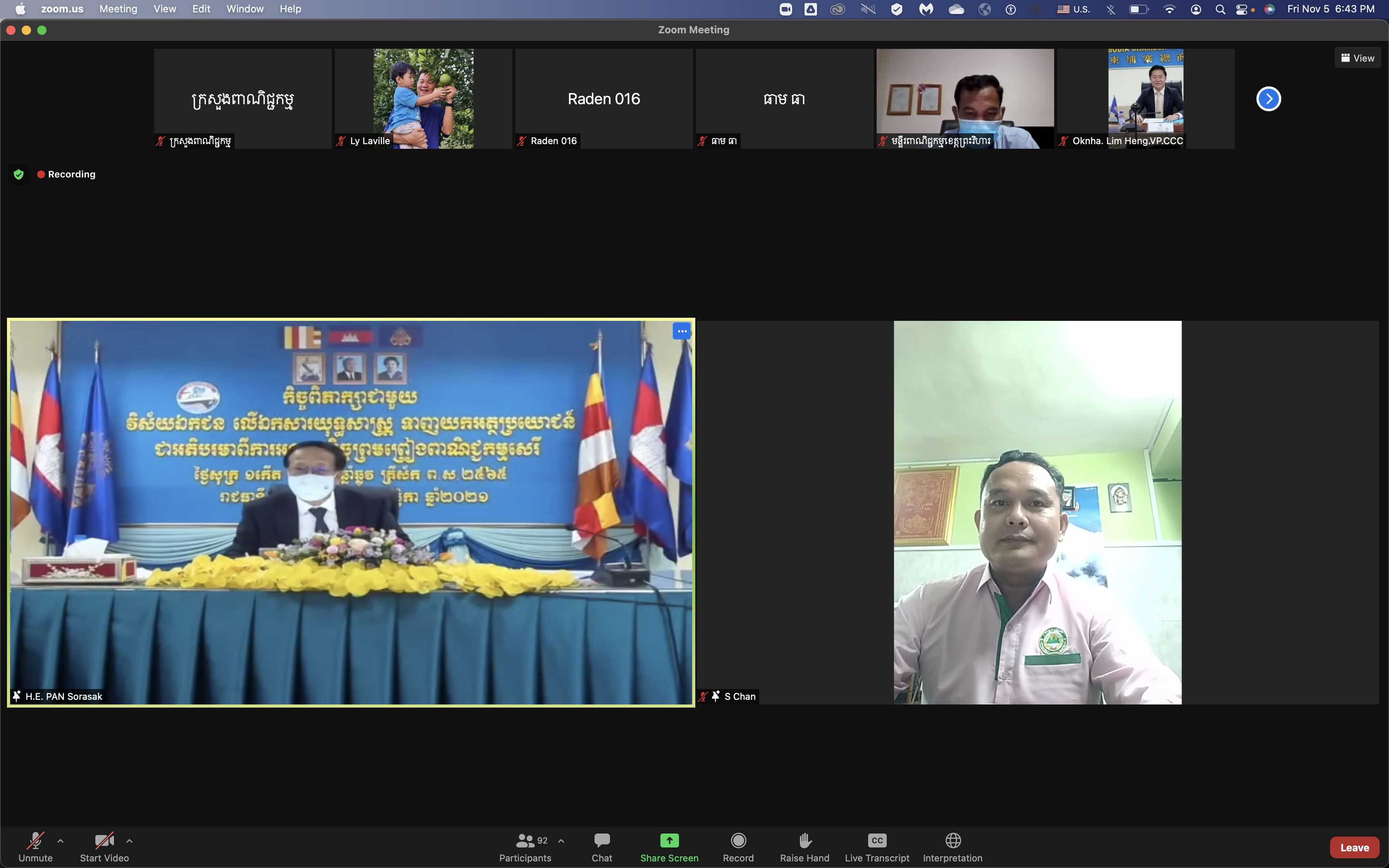Screen dimensions: 1389x868
Task: Select the S Chan pinned video
Action: tap(1038, 512)
